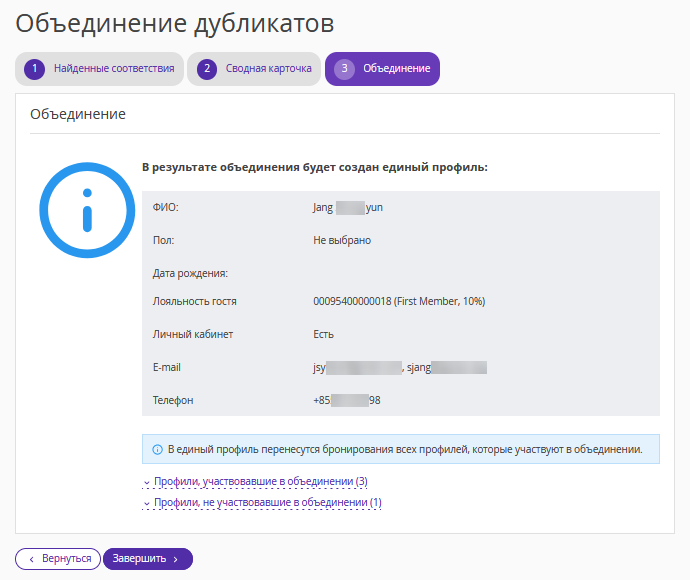Click the Не выбрано gender value
Image resolution: width=690 pixels, height=580 pixels.
click(342, 240)
